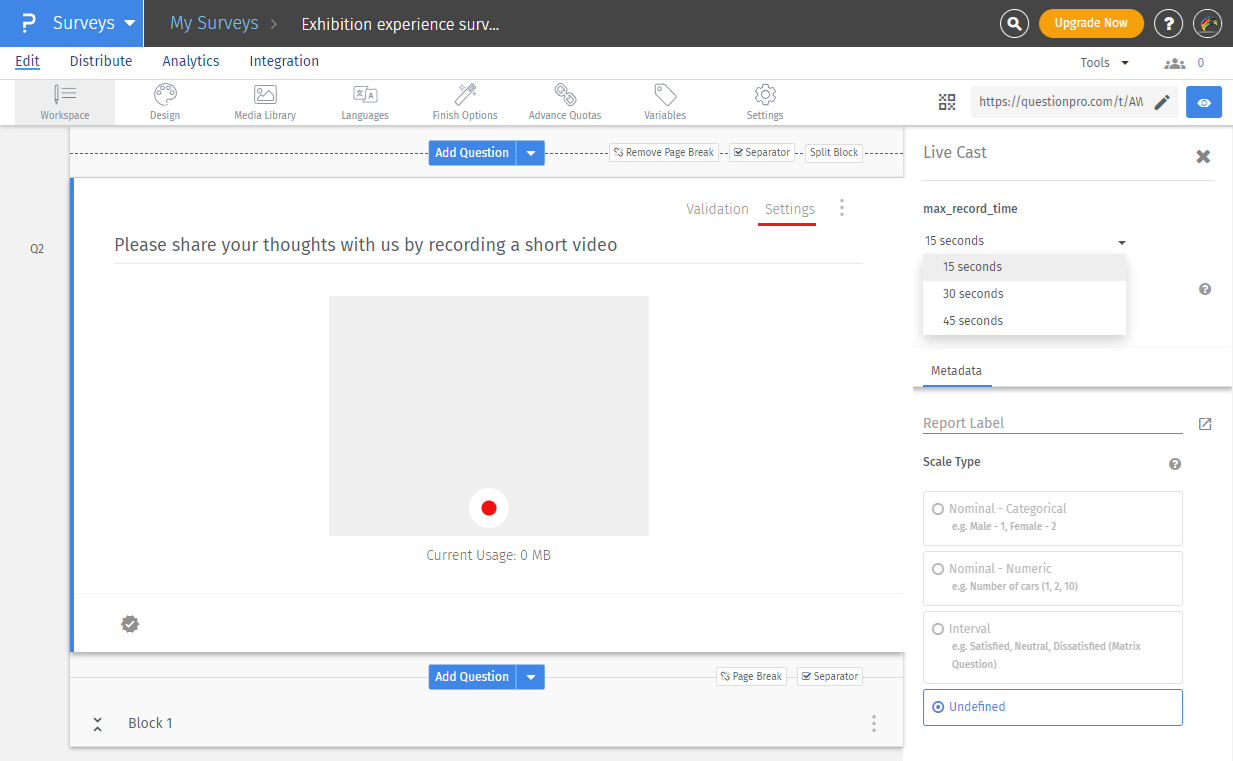The image size is (1233, 761).
Task: Select 30 seconds from max_record_time dropdown
Action: (971, 293)
